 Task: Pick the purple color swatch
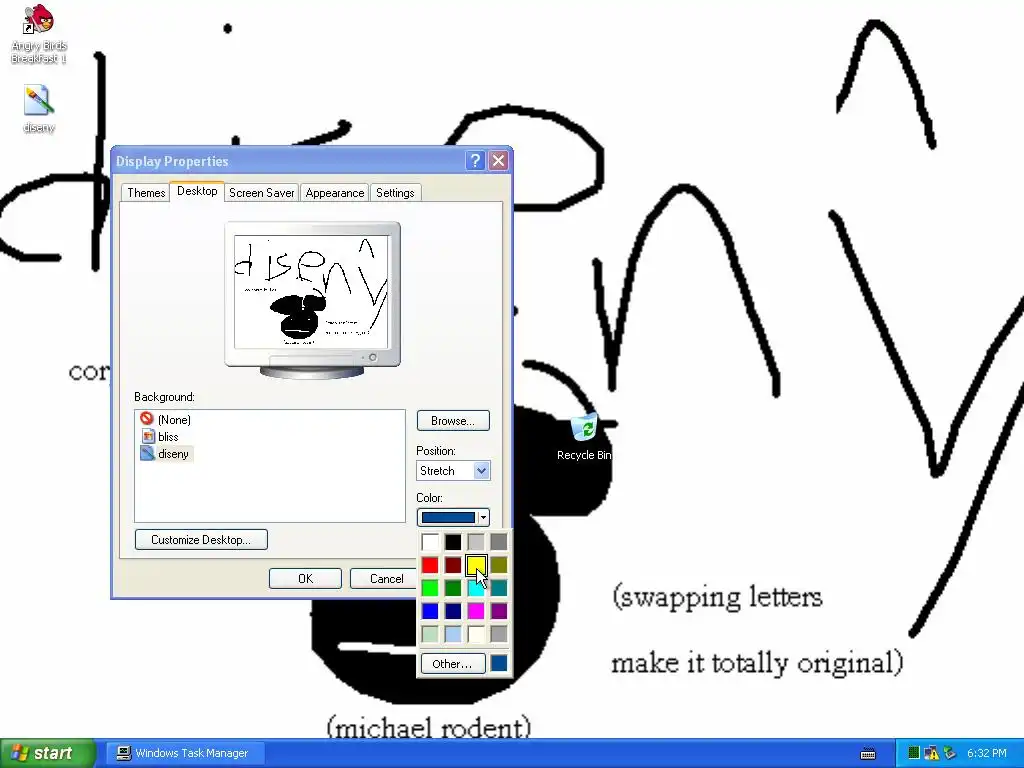tap(498, 611)
